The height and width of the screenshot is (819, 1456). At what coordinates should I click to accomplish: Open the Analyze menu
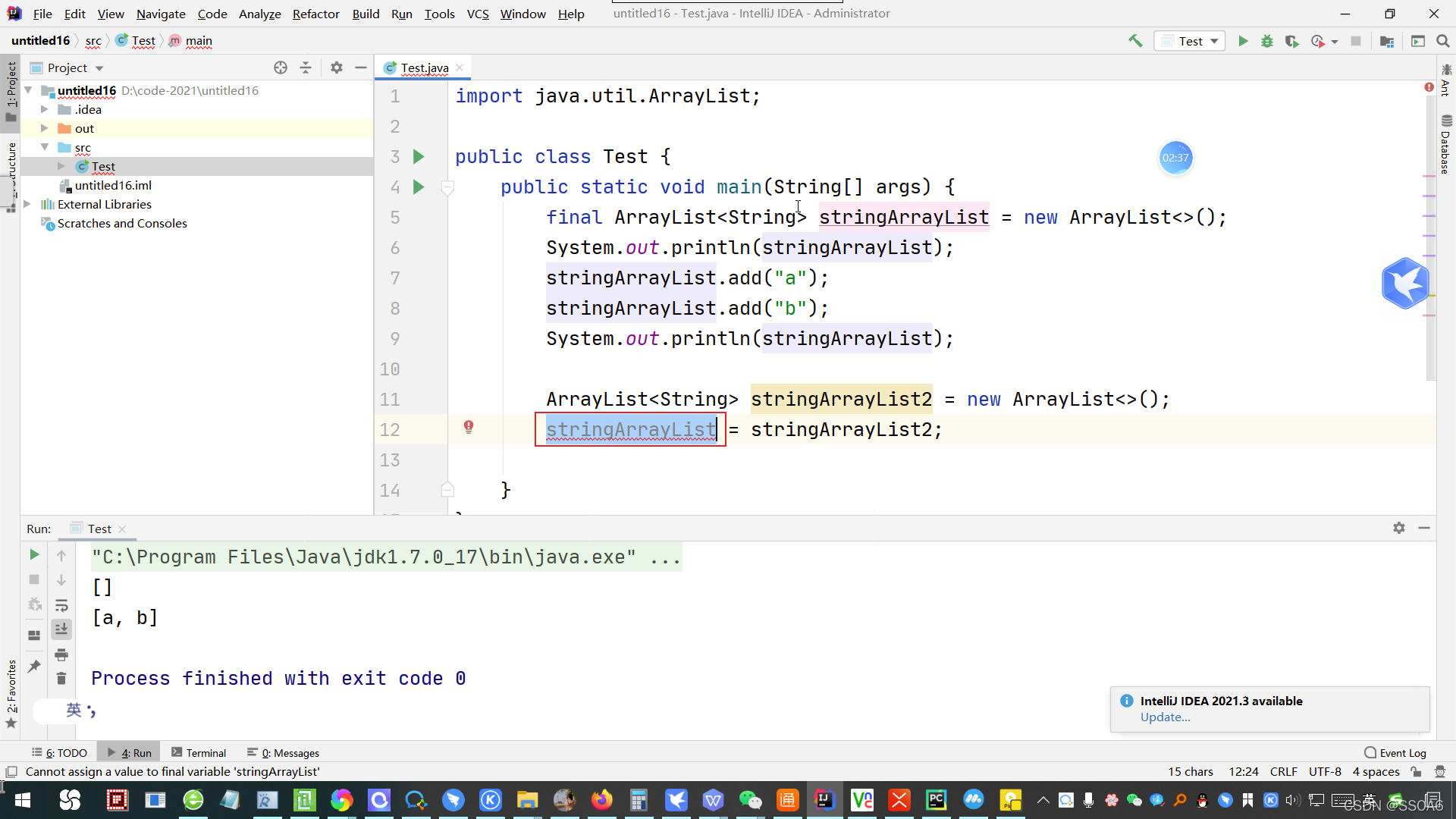(259, 14)
